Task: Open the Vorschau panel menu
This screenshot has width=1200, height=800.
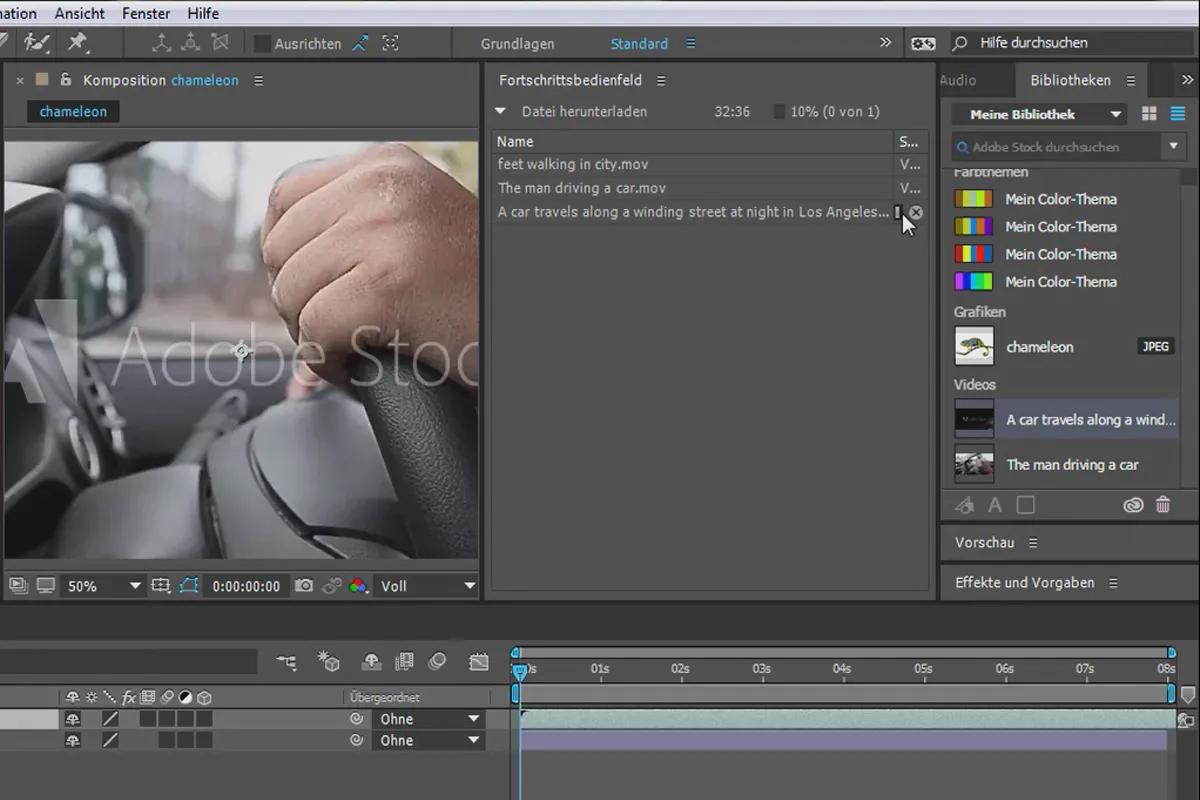Action: (1033, 543)
